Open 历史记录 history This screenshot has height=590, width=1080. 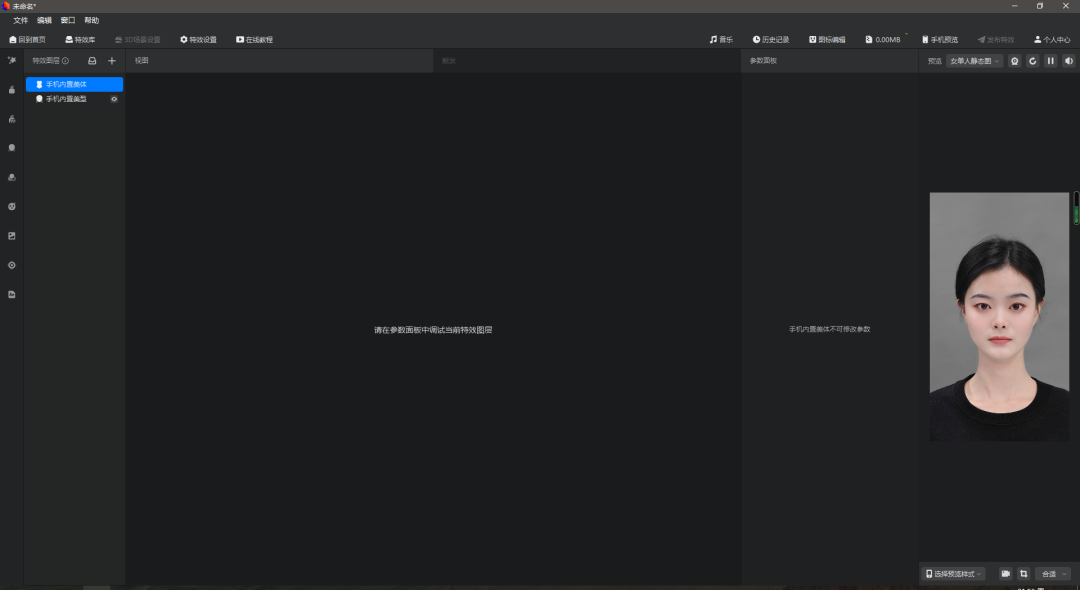pyautogui.click(x=770, y=40)
